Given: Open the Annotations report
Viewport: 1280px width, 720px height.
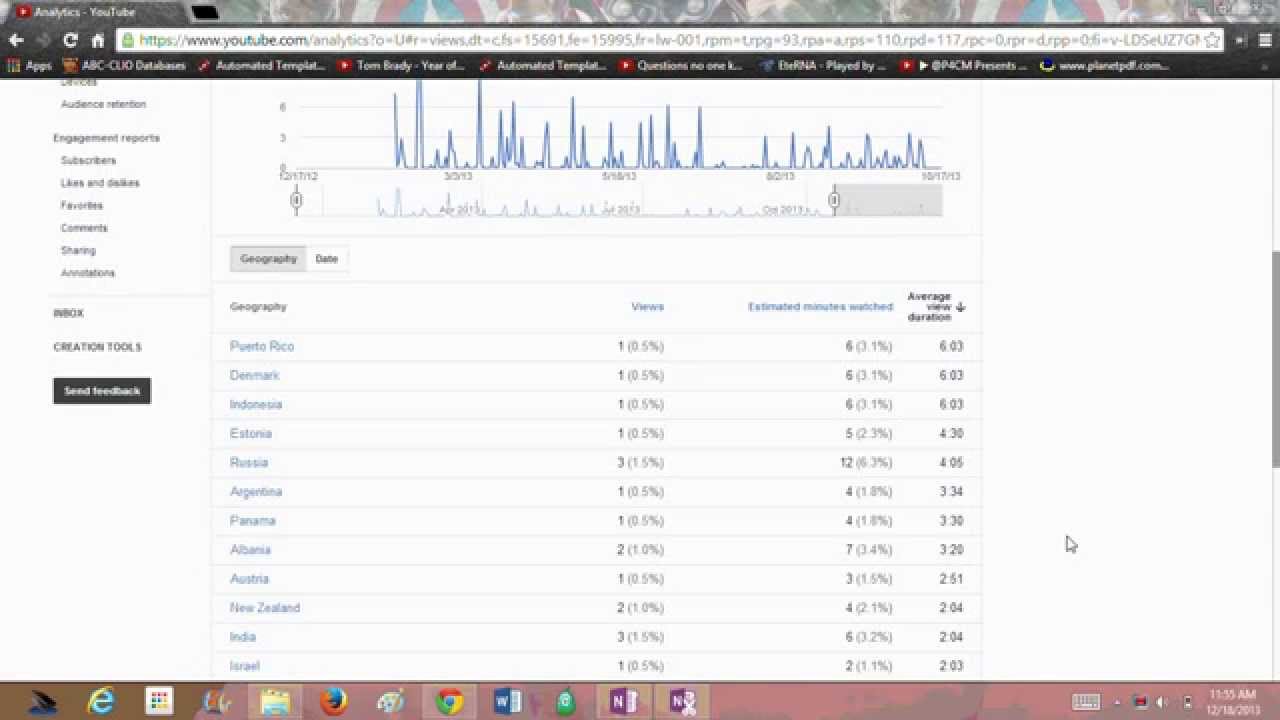Looking at the screenshot, I should (87, 273).
